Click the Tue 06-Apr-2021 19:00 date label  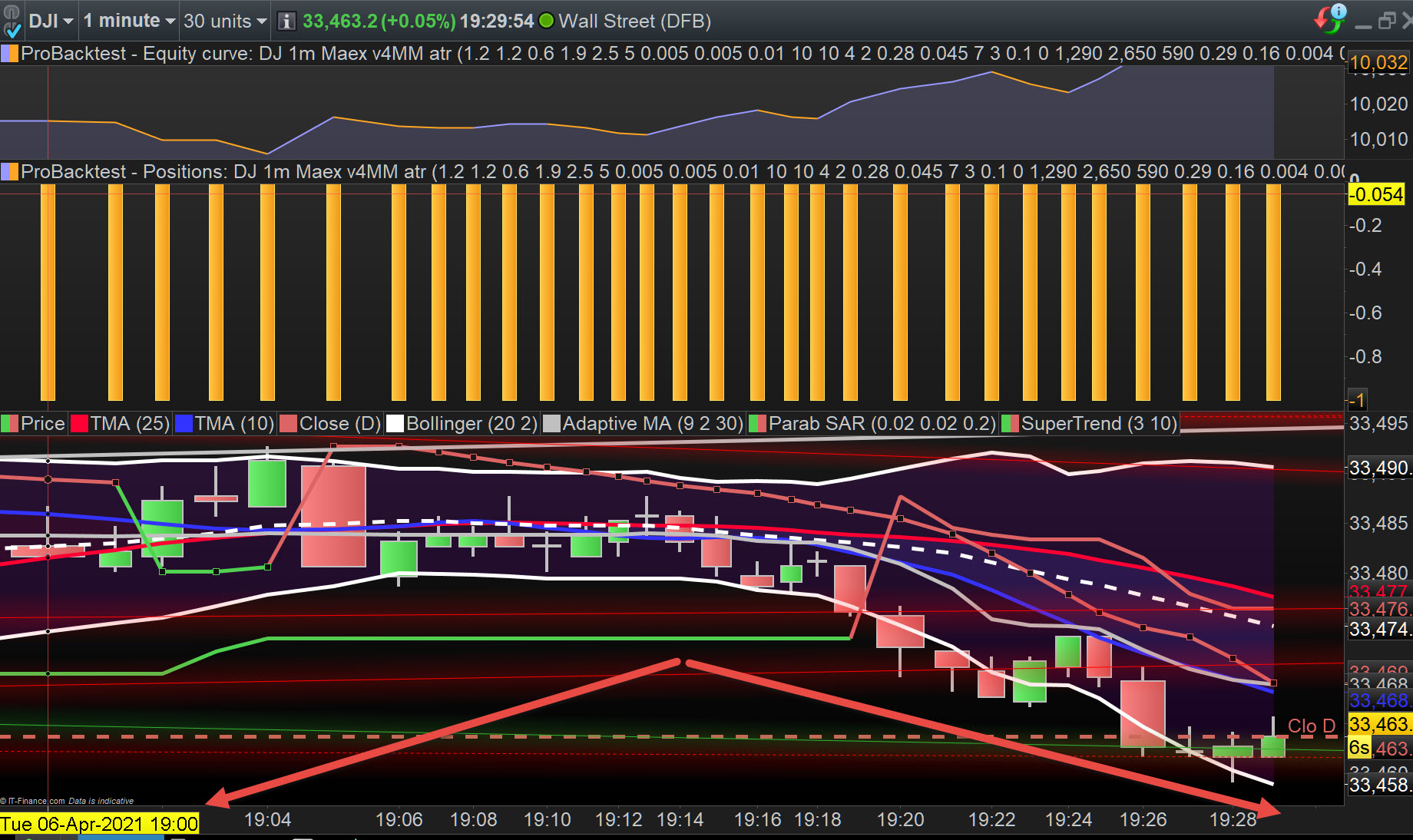click(99, 825)
